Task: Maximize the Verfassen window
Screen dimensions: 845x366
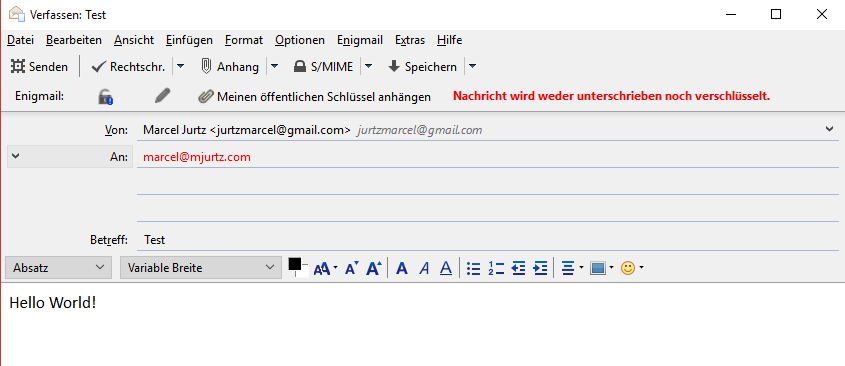Action: point(776,15)
